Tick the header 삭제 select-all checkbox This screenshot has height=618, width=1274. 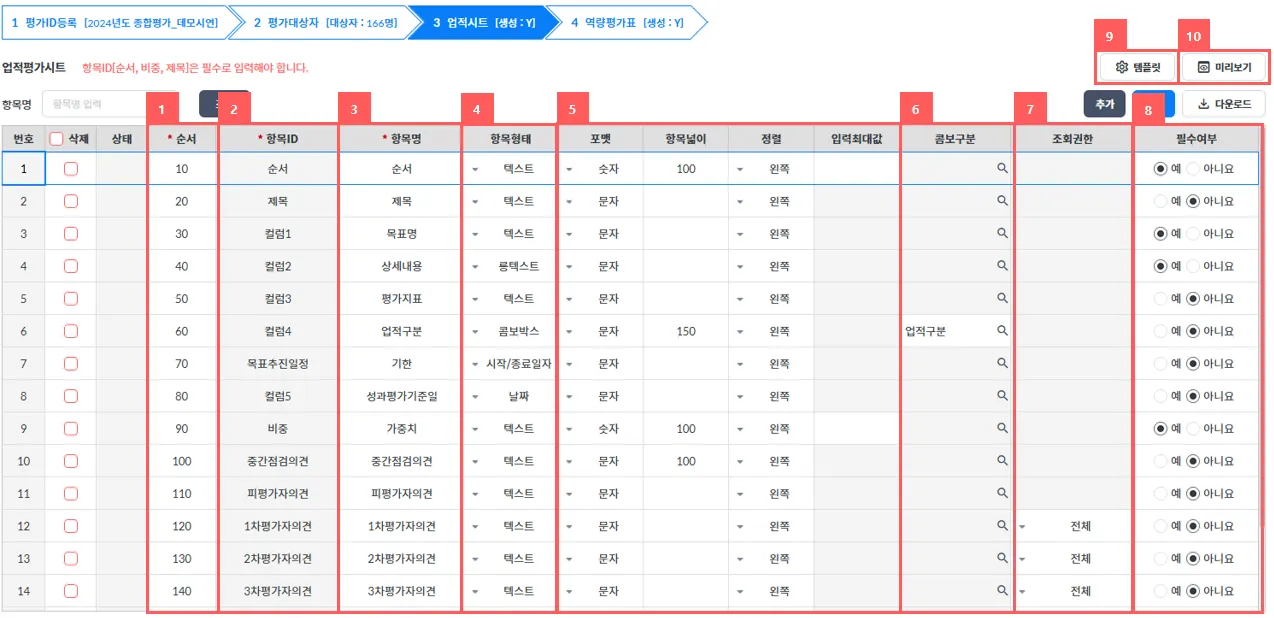pos(57,139)
